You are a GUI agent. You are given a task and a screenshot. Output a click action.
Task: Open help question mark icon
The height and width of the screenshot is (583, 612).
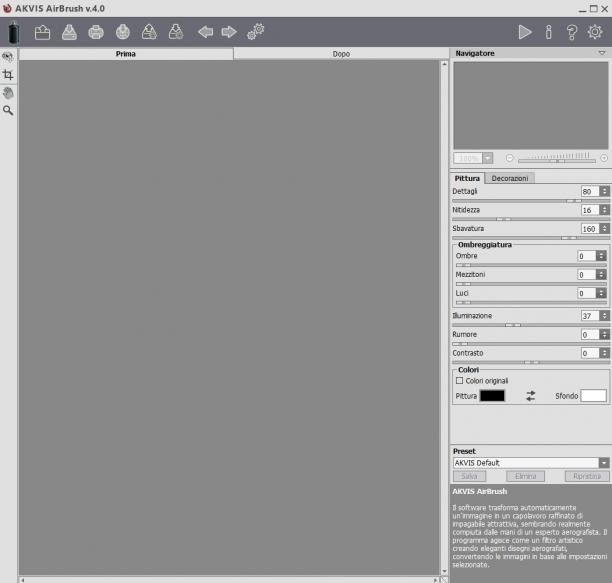tap(572, 32)
